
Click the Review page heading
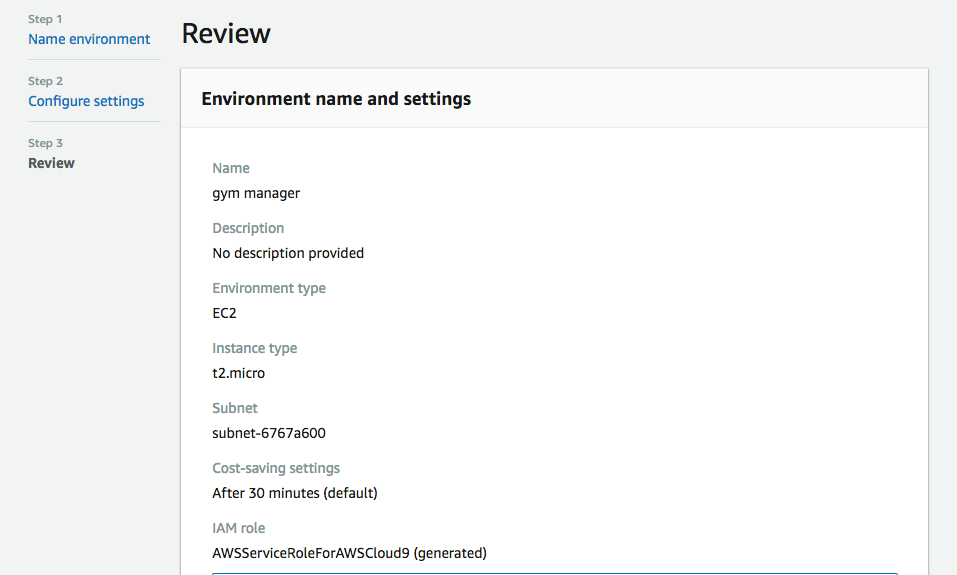point(226,33)
